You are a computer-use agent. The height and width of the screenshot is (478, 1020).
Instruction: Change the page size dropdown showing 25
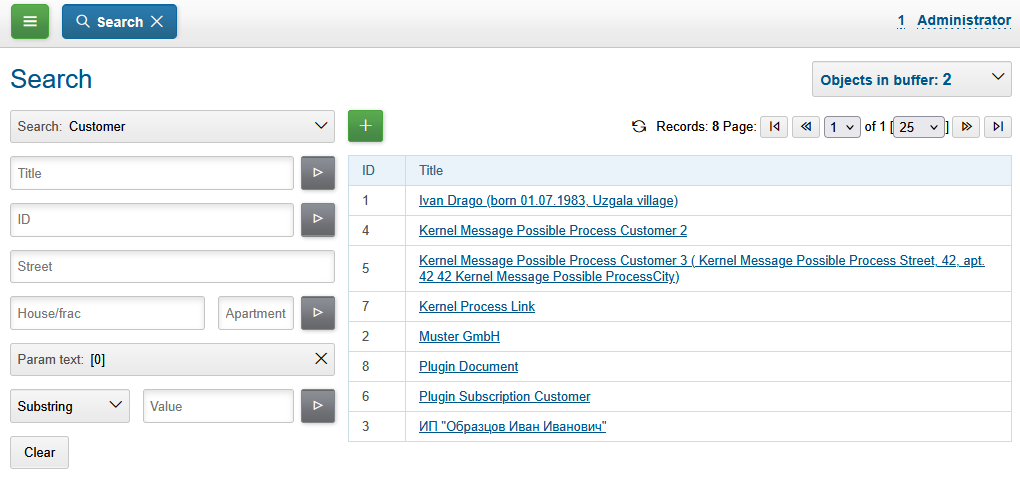tap(919, 127)
